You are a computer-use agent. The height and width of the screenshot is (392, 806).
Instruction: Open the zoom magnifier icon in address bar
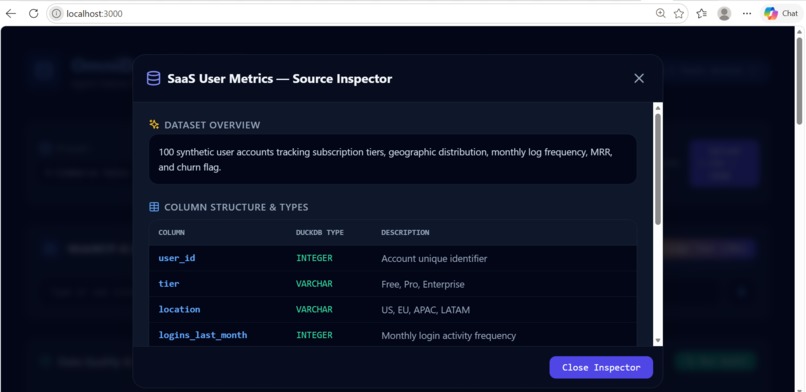click(661, 14)
